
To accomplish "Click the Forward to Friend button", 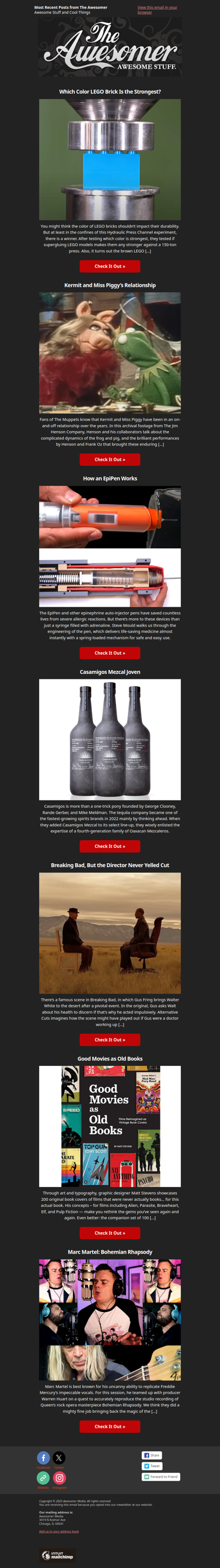I will [x=161, y=1477].
